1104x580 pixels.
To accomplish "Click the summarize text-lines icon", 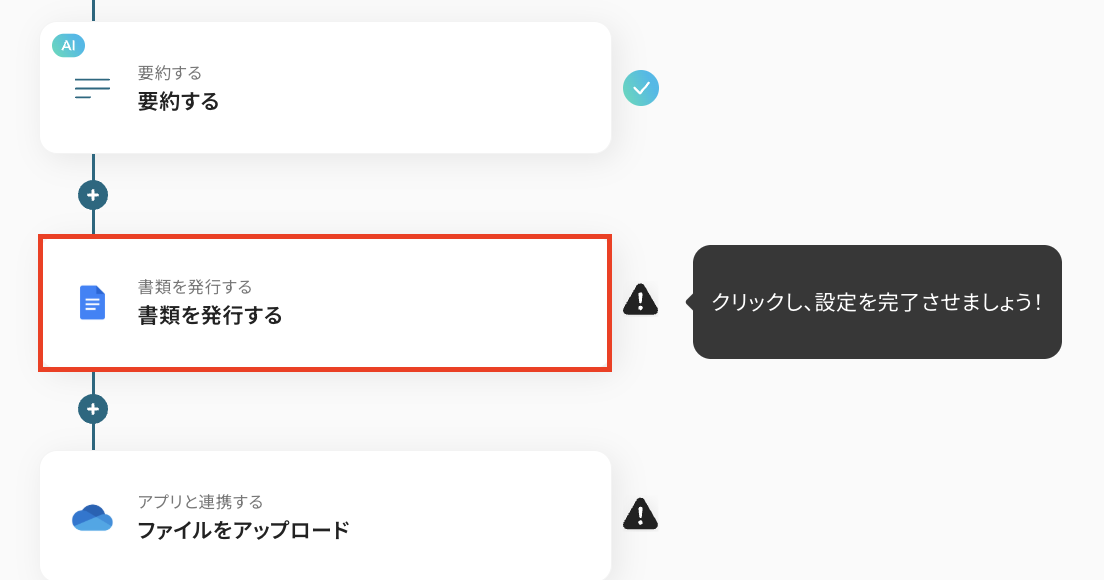I will 92,88.
